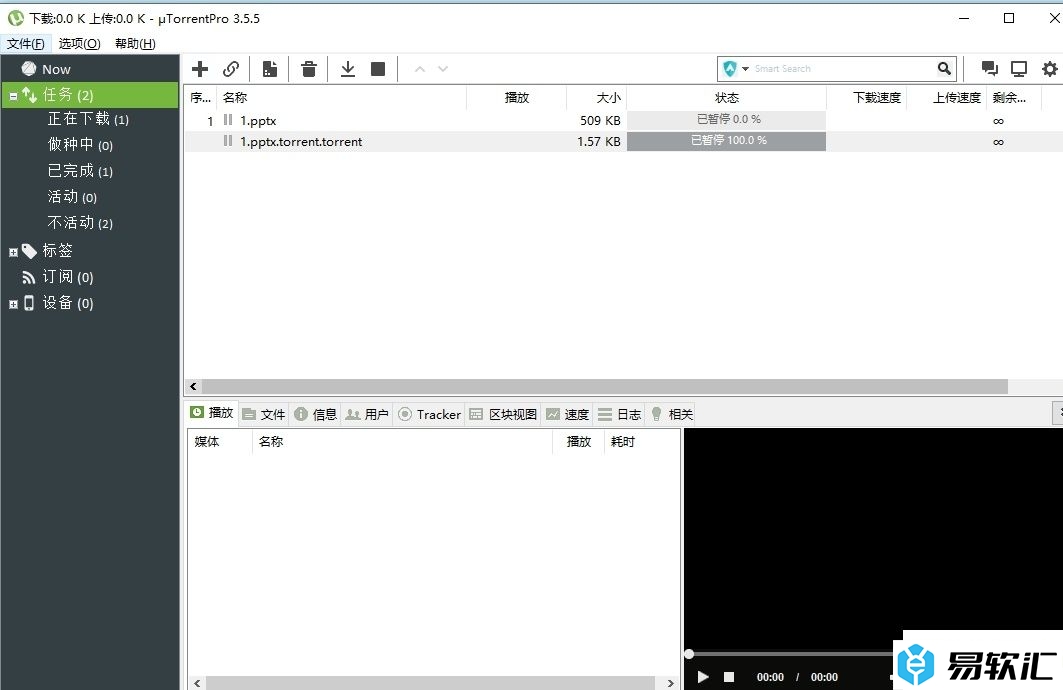The image size is (1063, 690).
Task: Focus the Smart Search input field
Action: (x=843, y=68)
